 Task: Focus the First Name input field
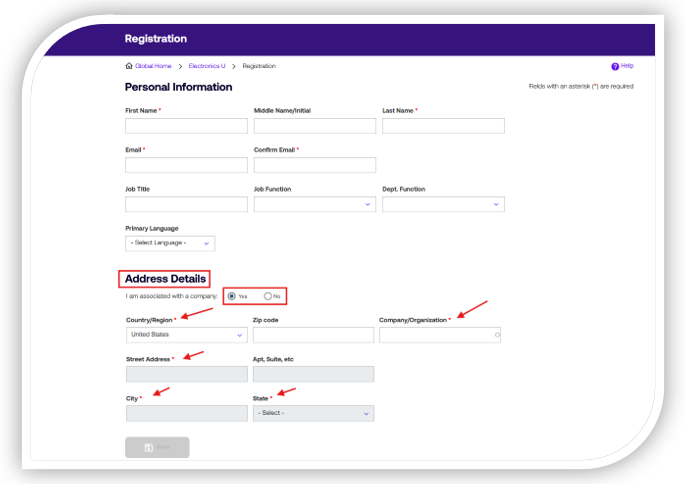[186, 126]
